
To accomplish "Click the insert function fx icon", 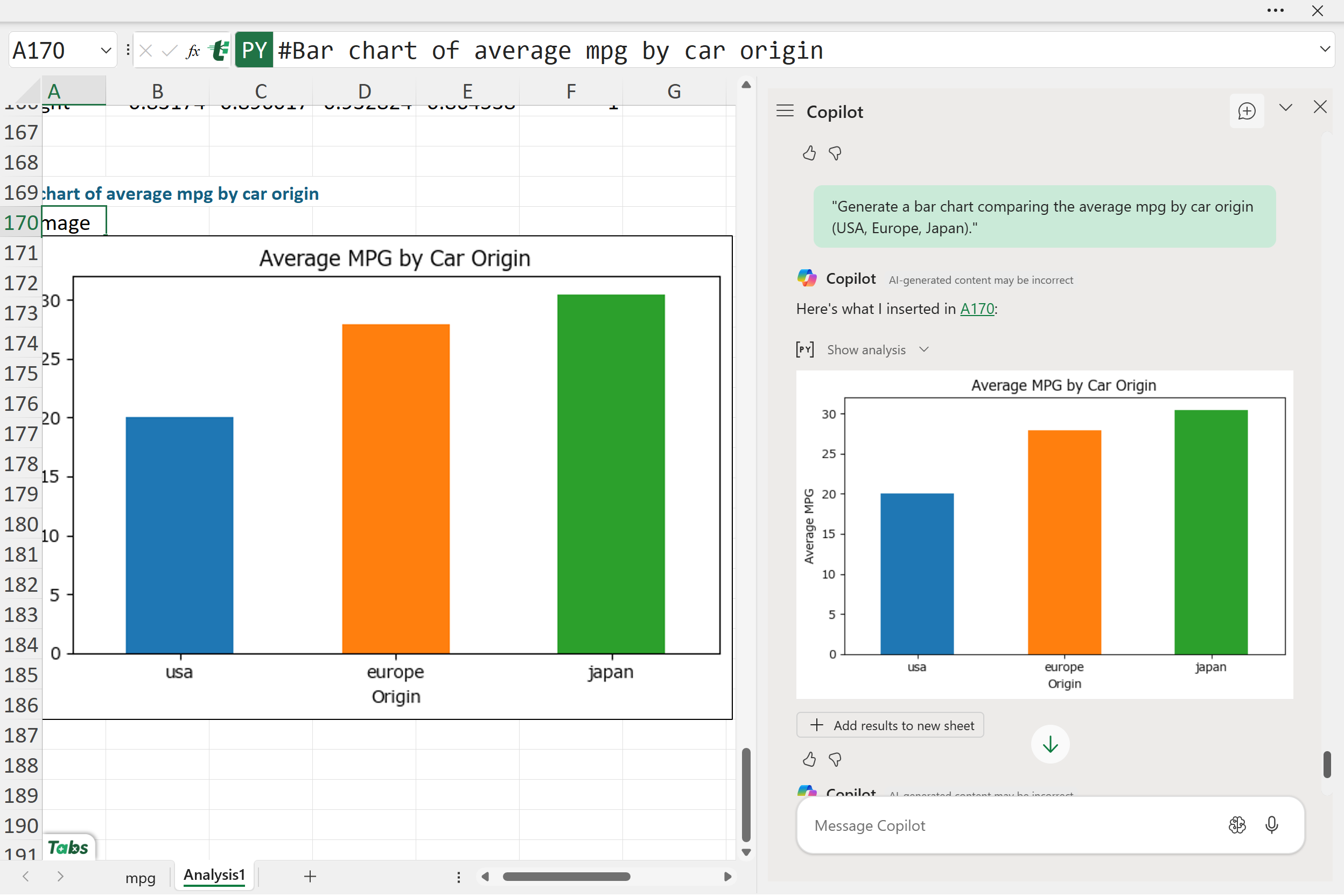I will 193,51.
